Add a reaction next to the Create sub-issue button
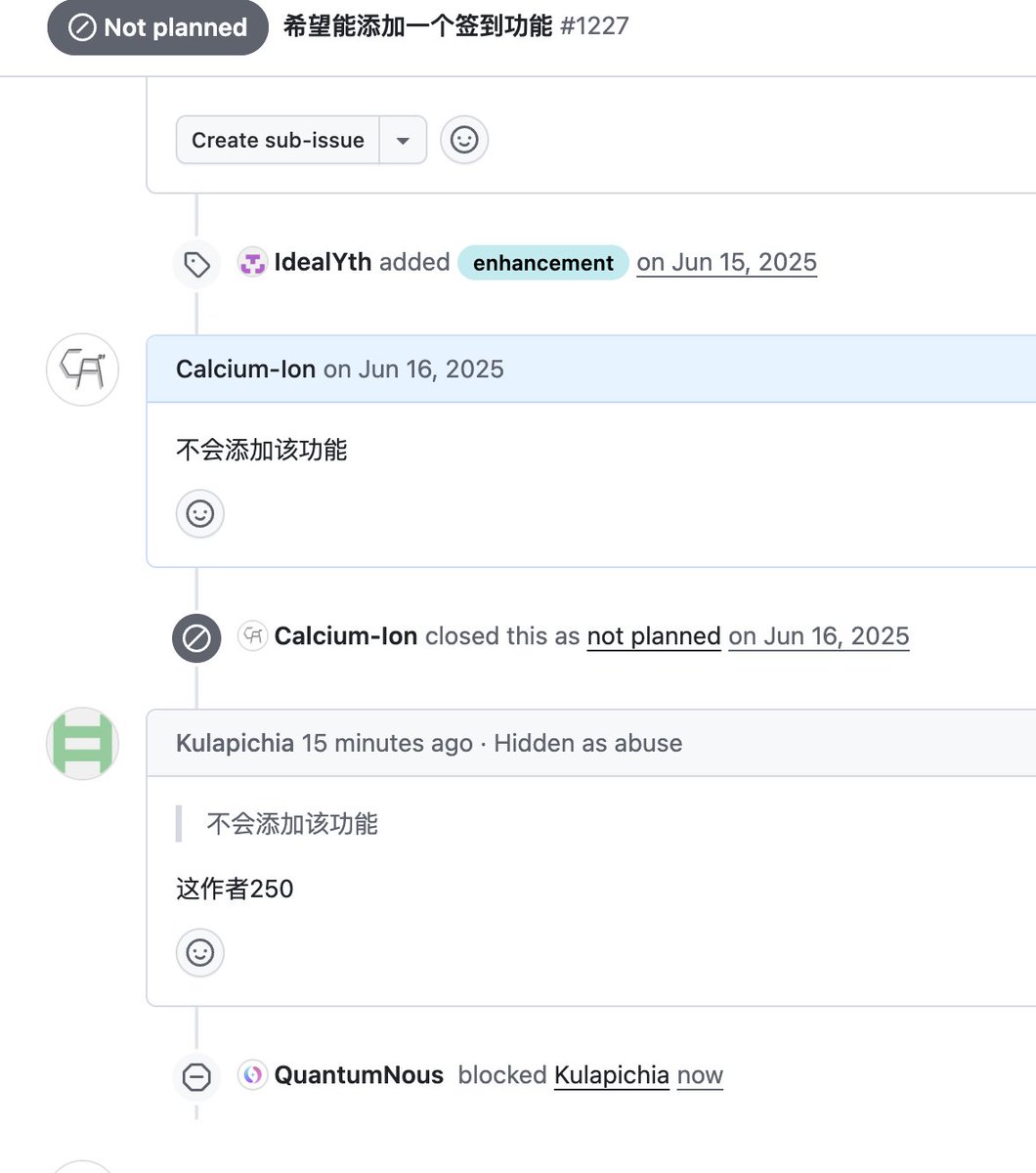Viewport: 1036px width, 1173px height. click(464, 140)
